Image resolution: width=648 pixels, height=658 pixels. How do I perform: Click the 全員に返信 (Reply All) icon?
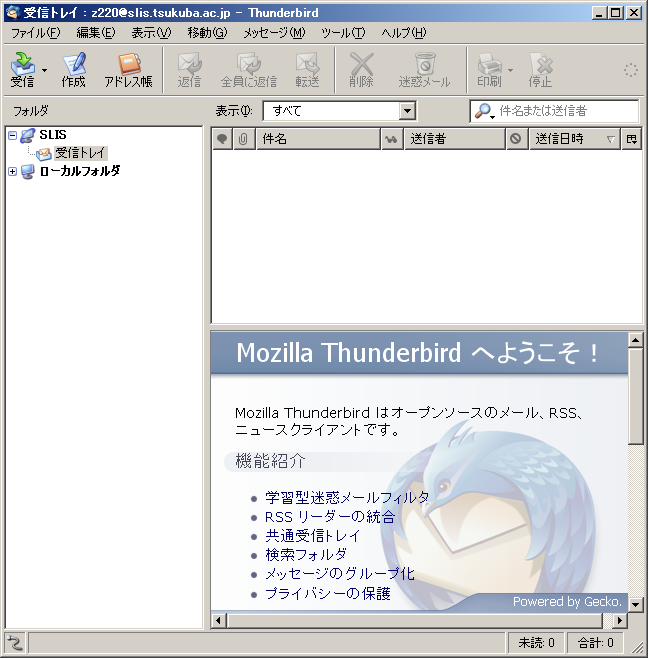[x=249, y=69]
